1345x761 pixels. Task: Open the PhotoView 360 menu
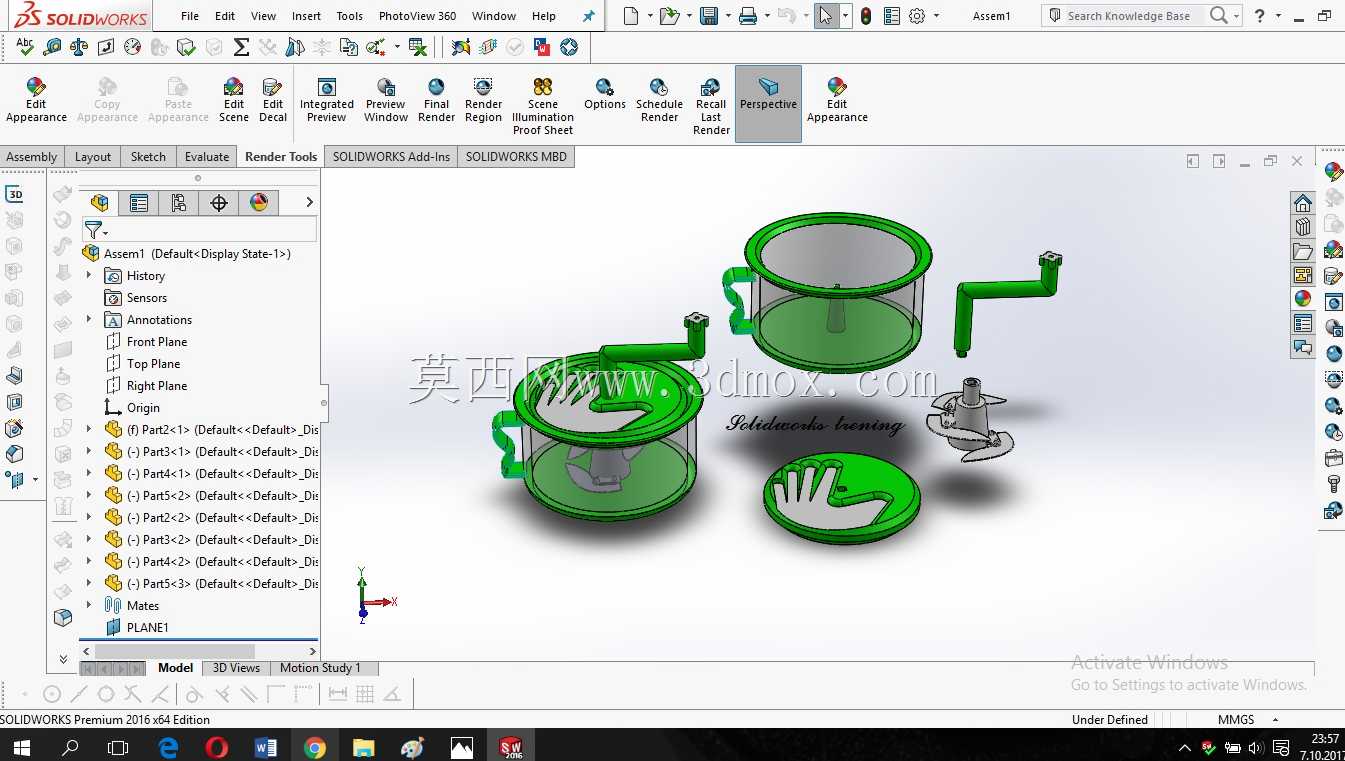pyautogui.click(x=417, y=16)
